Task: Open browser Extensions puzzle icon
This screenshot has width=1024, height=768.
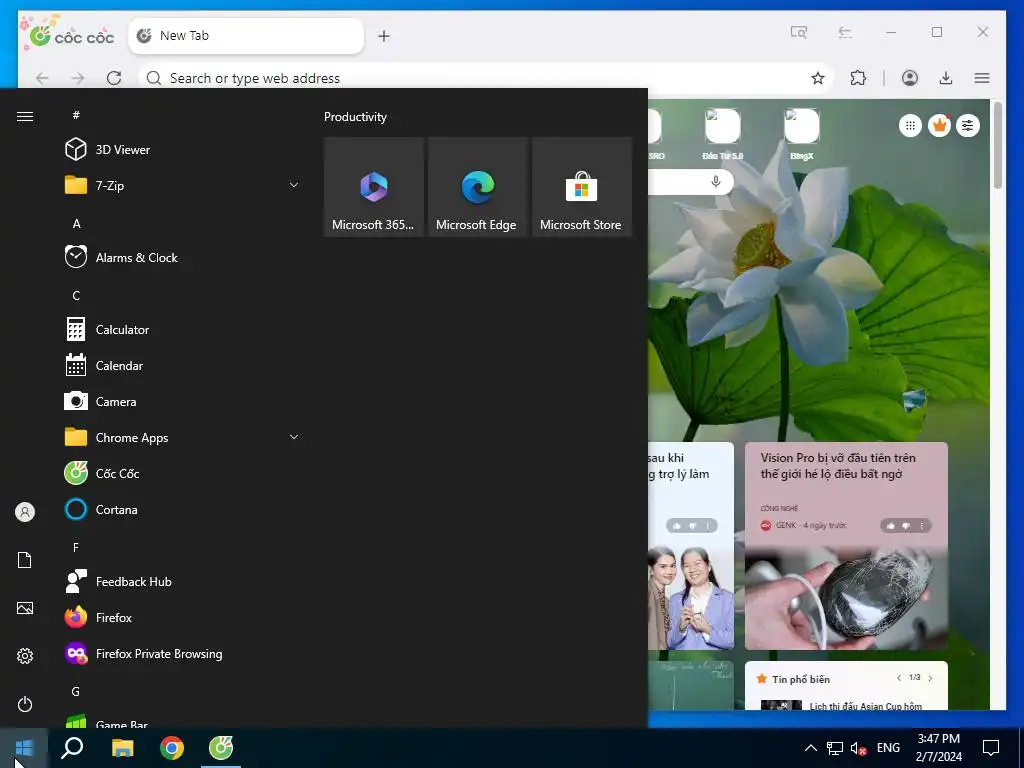Action: 858,78
